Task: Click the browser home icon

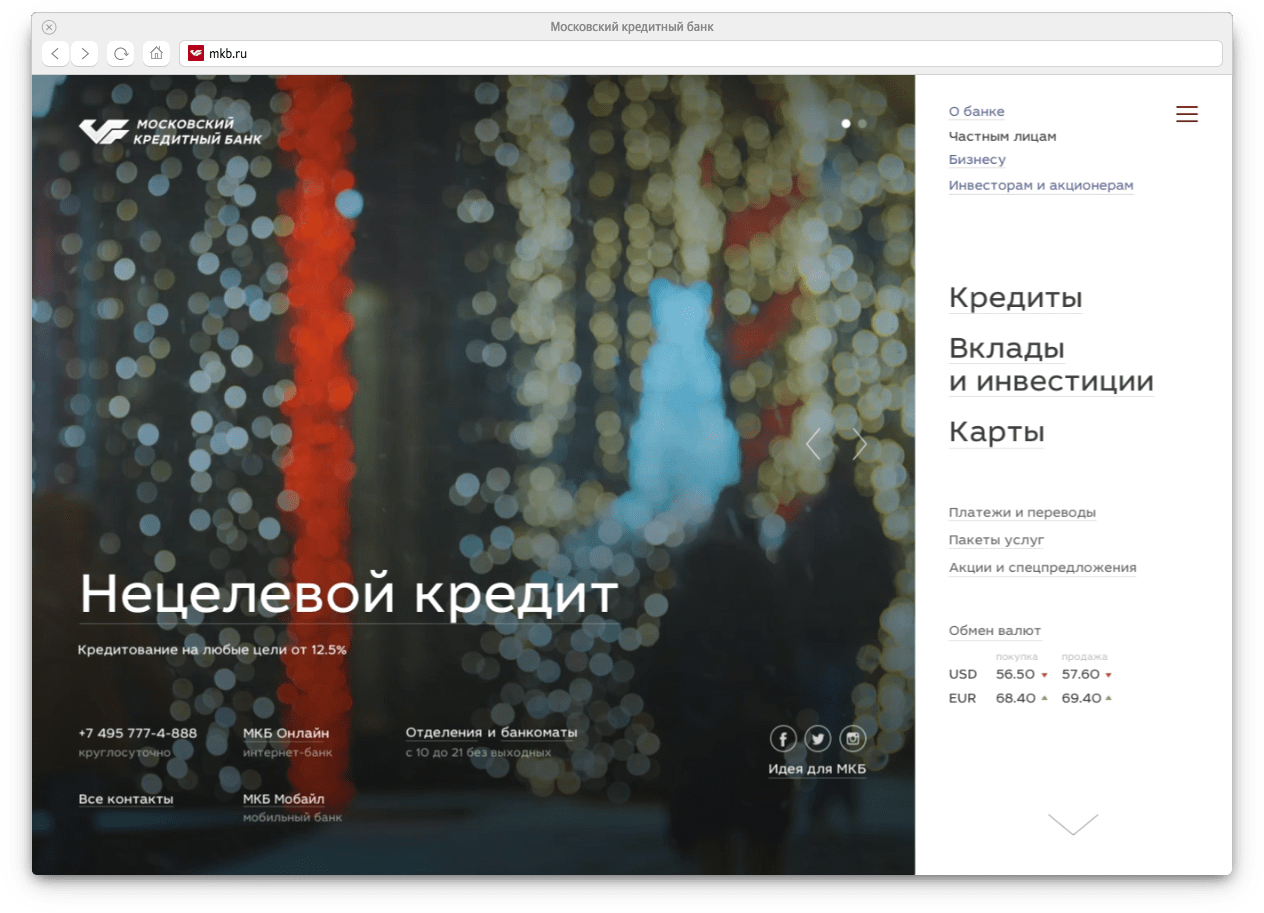Action: pyautogui.click(x=156, y=54)
